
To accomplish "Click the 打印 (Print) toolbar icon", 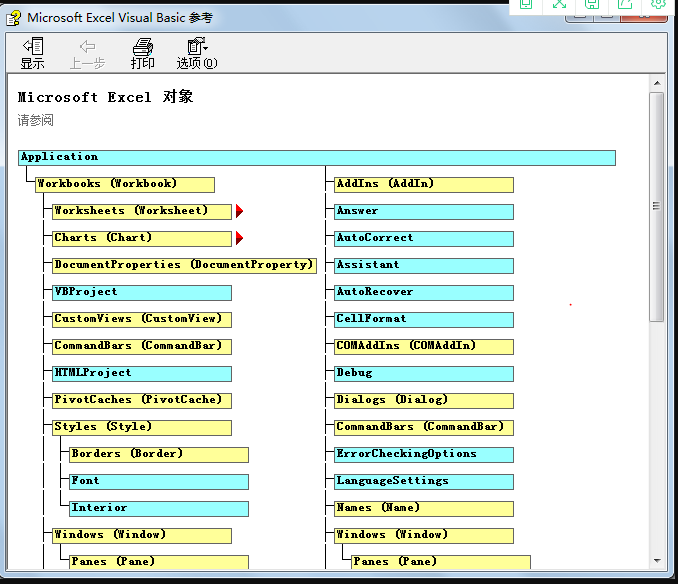I will pos(143,54).
